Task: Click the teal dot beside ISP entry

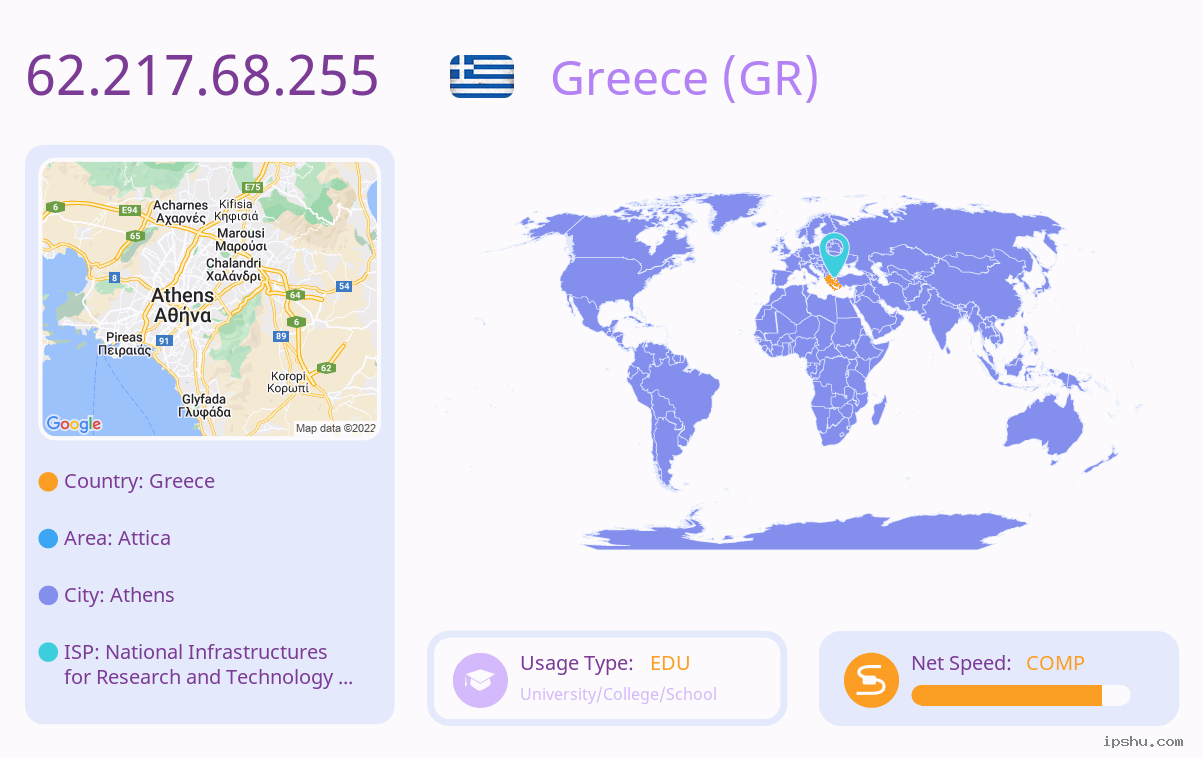Action: [x=48, y=653]
